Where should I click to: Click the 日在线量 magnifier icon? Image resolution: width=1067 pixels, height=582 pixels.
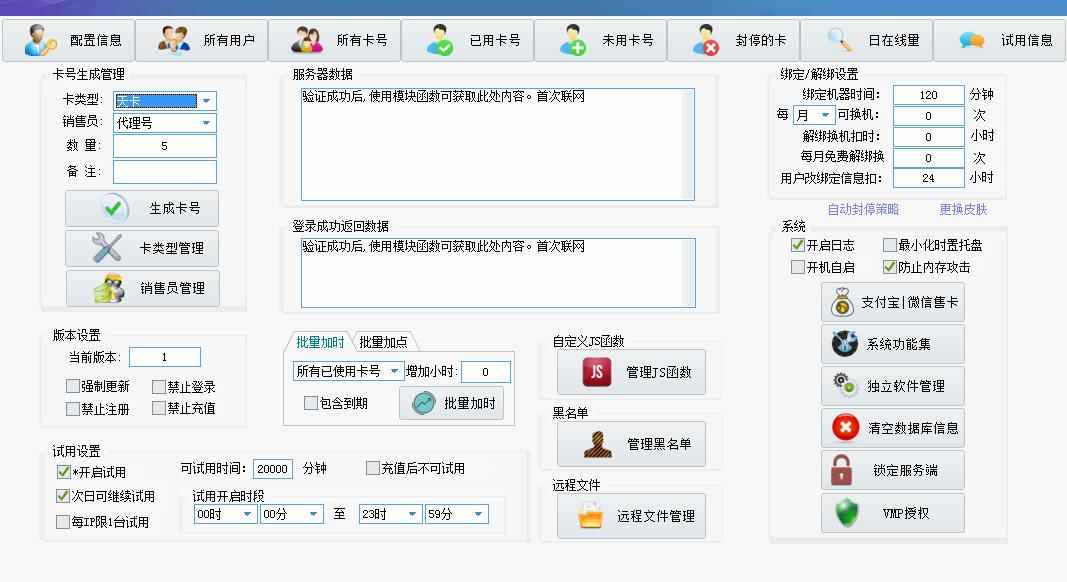[839, 39]
